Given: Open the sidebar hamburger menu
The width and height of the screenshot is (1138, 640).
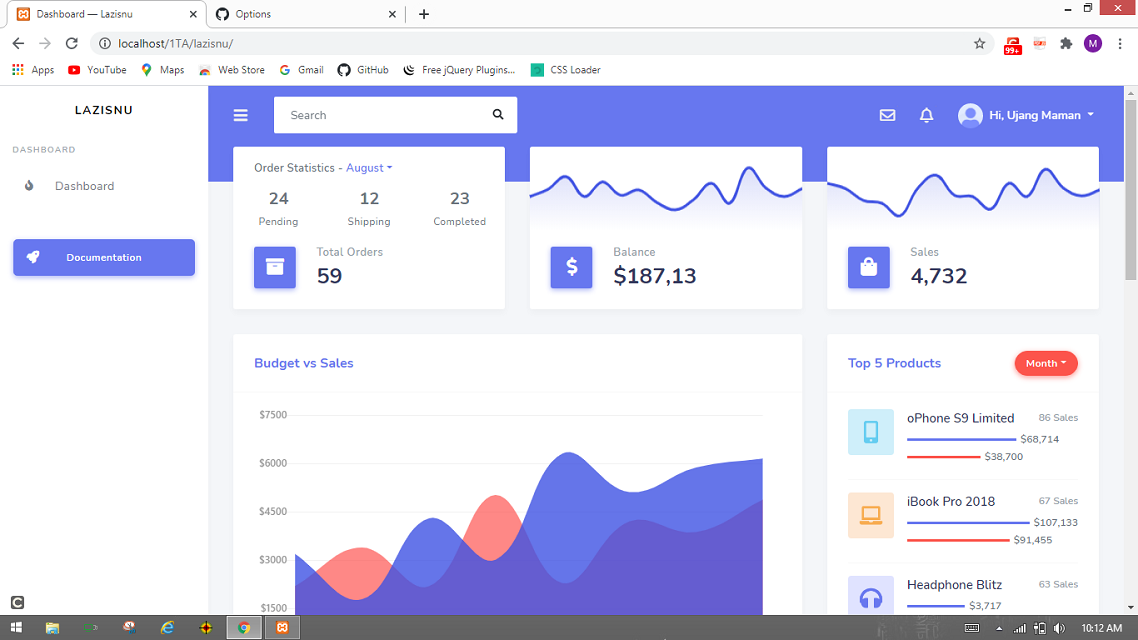Looking at the screenshot, I should click(240, 114).
